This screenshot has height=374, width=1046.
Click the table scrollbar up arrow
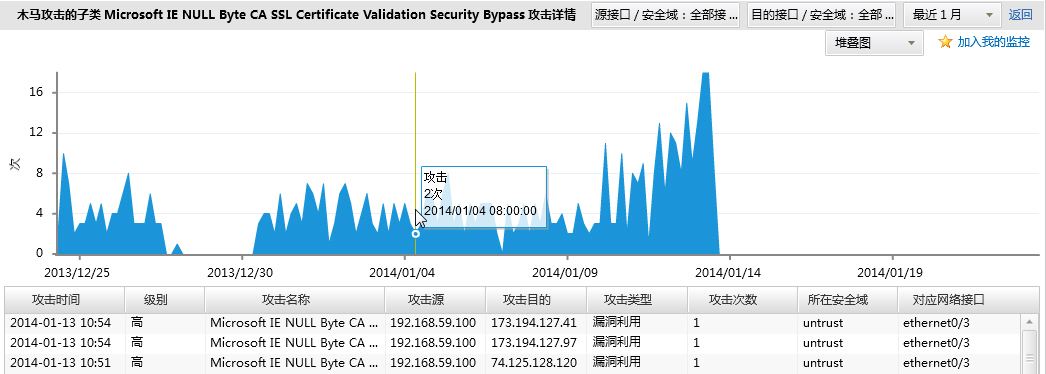tap(1028, 321)
